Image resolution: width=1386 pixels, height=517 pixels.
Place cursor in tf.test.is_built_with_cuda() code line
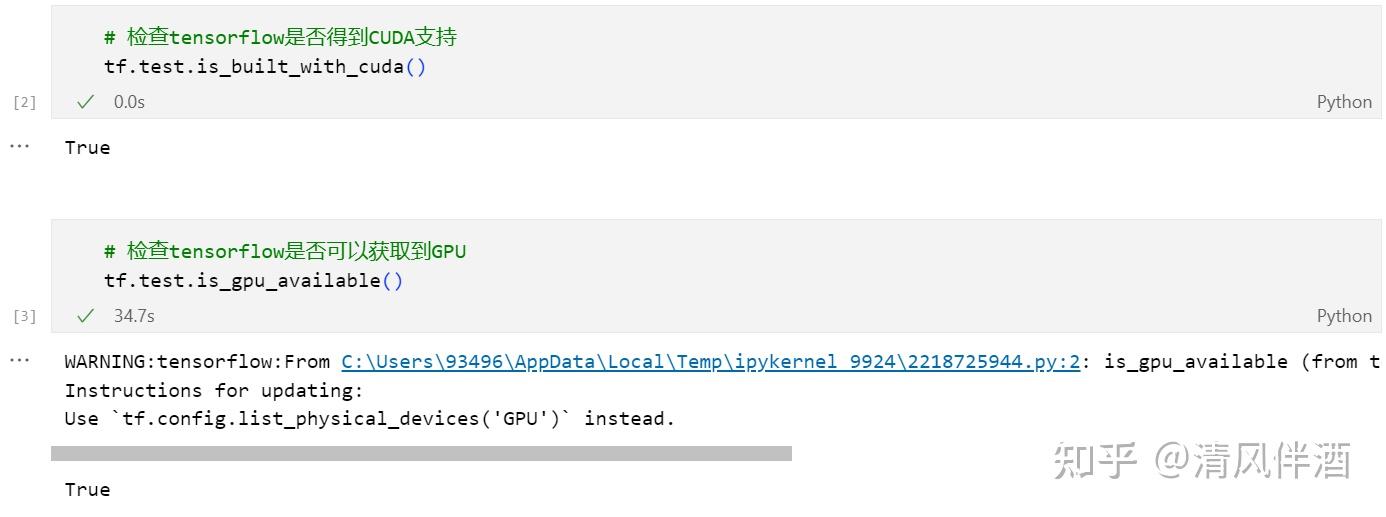pos(264,67)
